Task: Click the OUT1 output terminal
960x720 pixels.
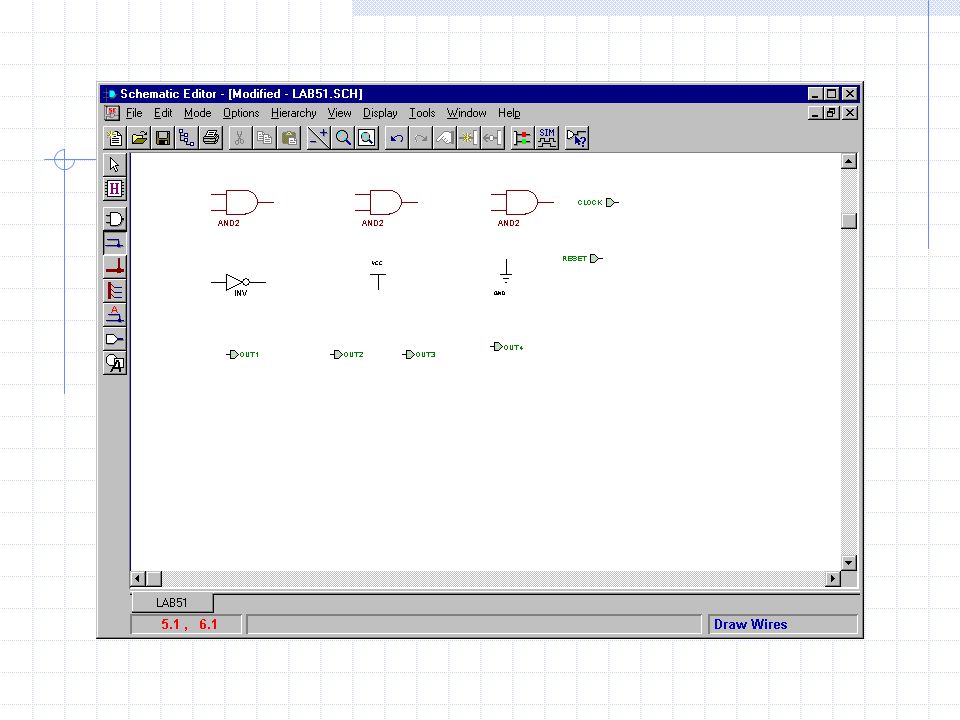Action: pos(242,354)
